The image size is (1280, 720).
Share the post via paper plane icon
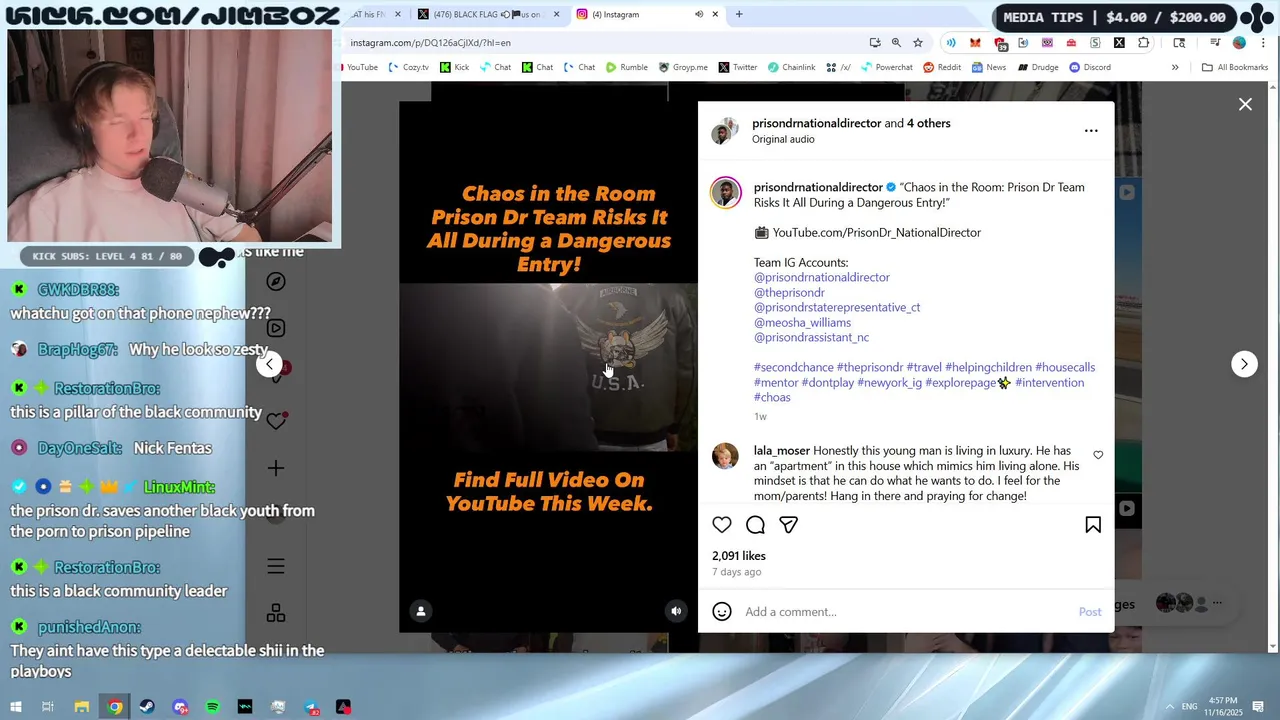[788, 525]
